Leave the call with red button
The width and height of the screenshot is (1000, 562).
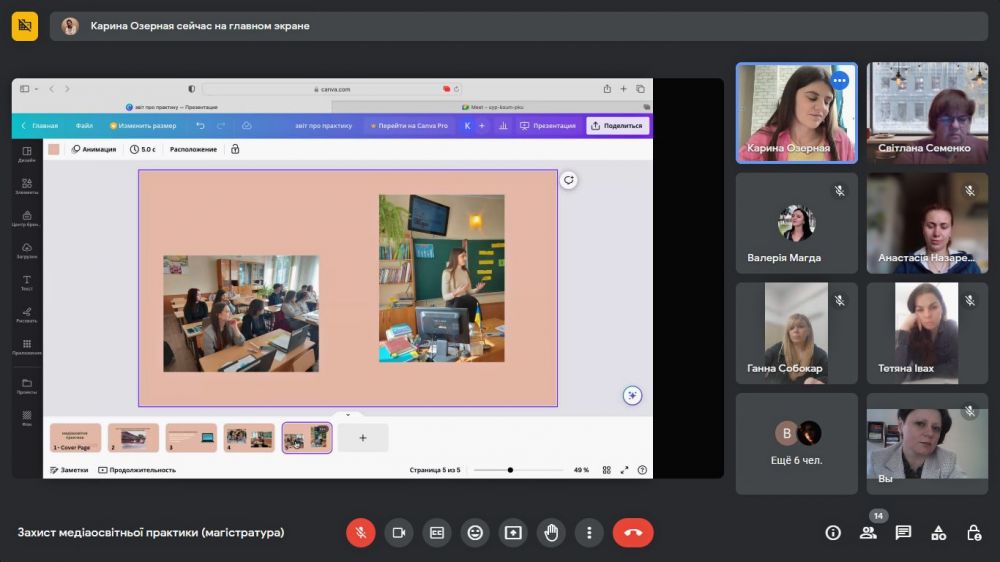(633, 533)
